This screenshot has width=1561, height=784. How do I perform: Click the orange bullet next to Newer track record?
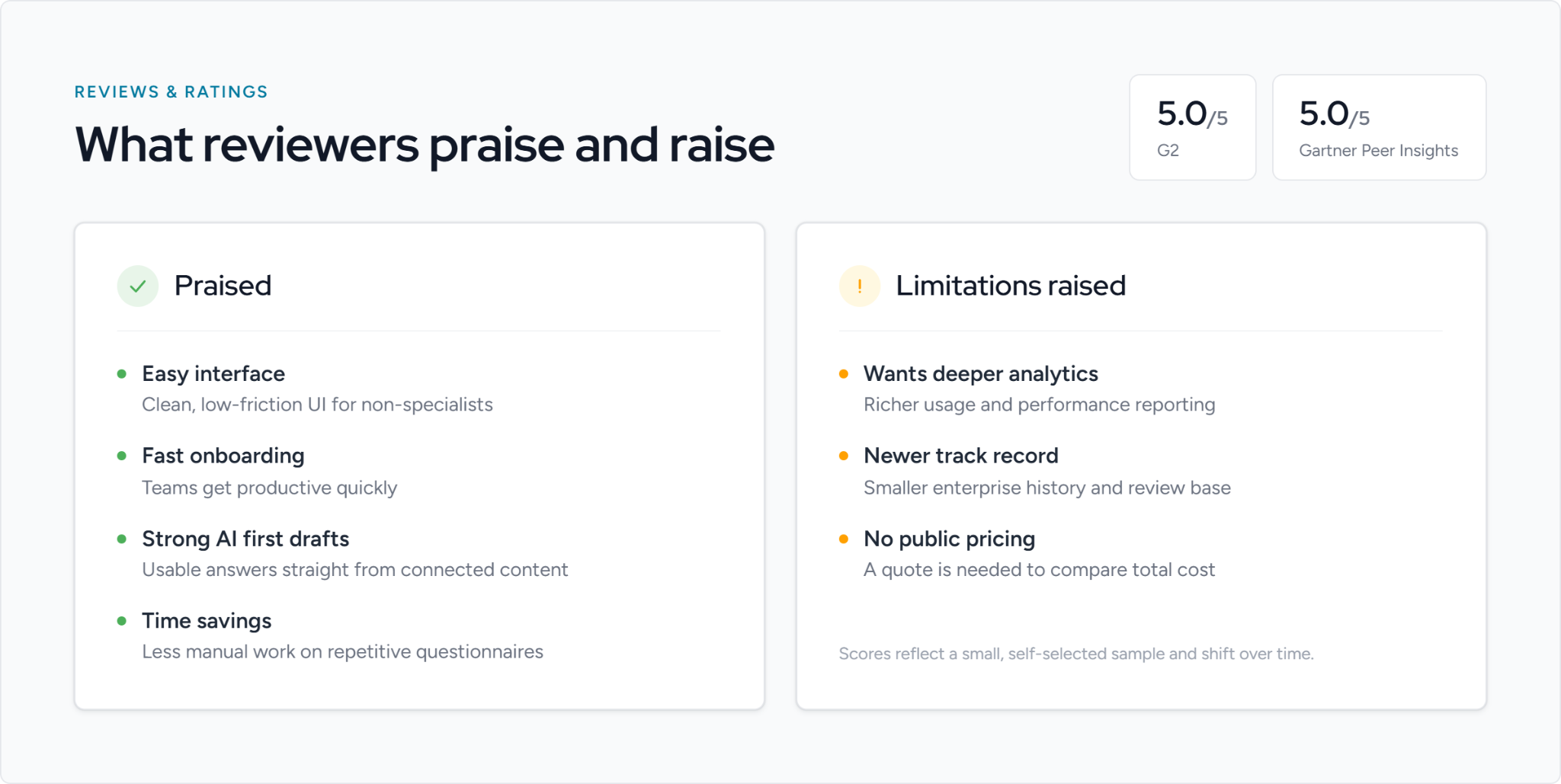[844, 456]
